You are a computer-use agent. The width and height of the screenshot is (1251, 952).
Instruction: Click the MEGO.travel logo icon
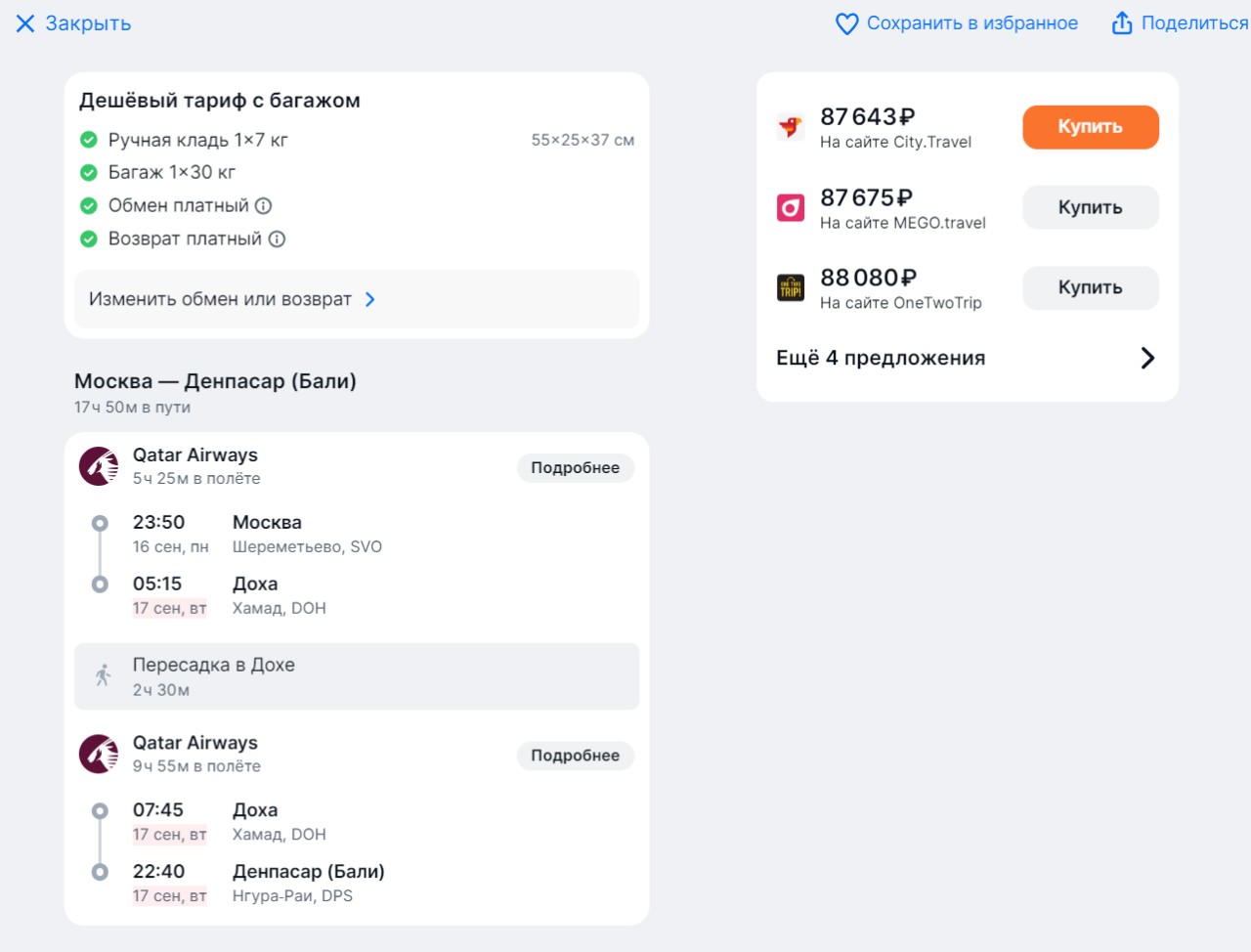pos(790,207)
